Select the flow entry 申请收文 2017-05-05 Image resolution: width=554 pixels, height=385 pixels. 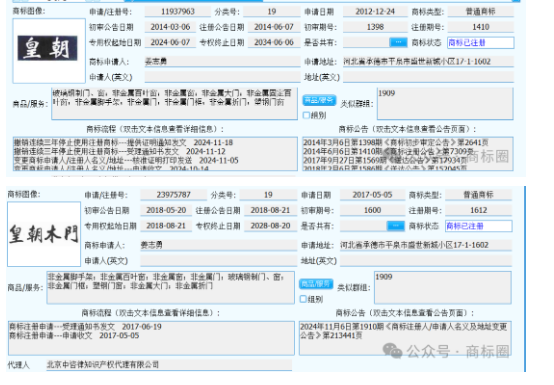pyautogui.click(x=74, y=336)
